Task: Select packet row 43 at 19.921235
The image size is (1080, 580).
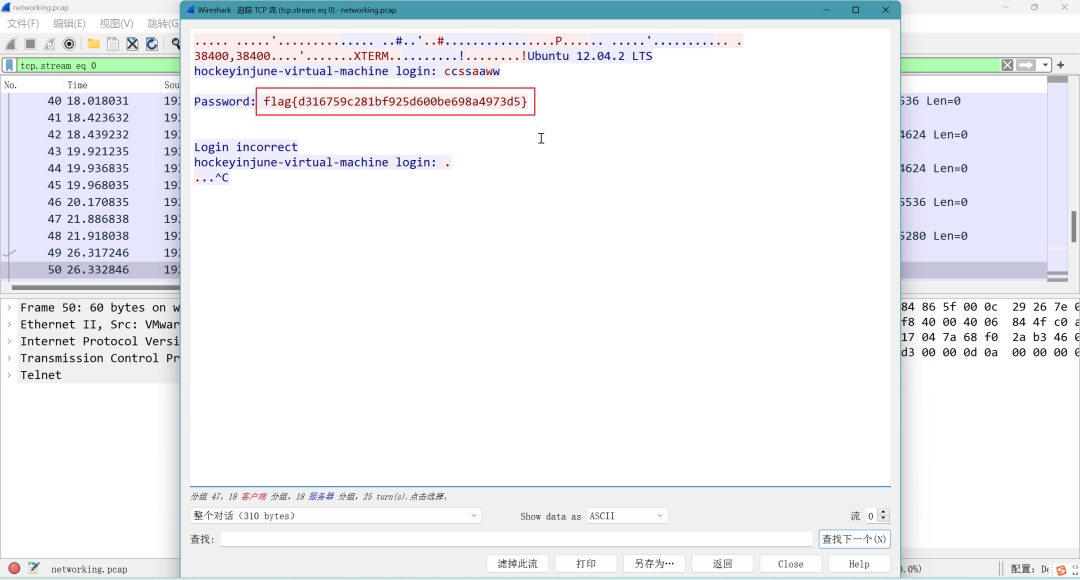Action: (90, 152)
